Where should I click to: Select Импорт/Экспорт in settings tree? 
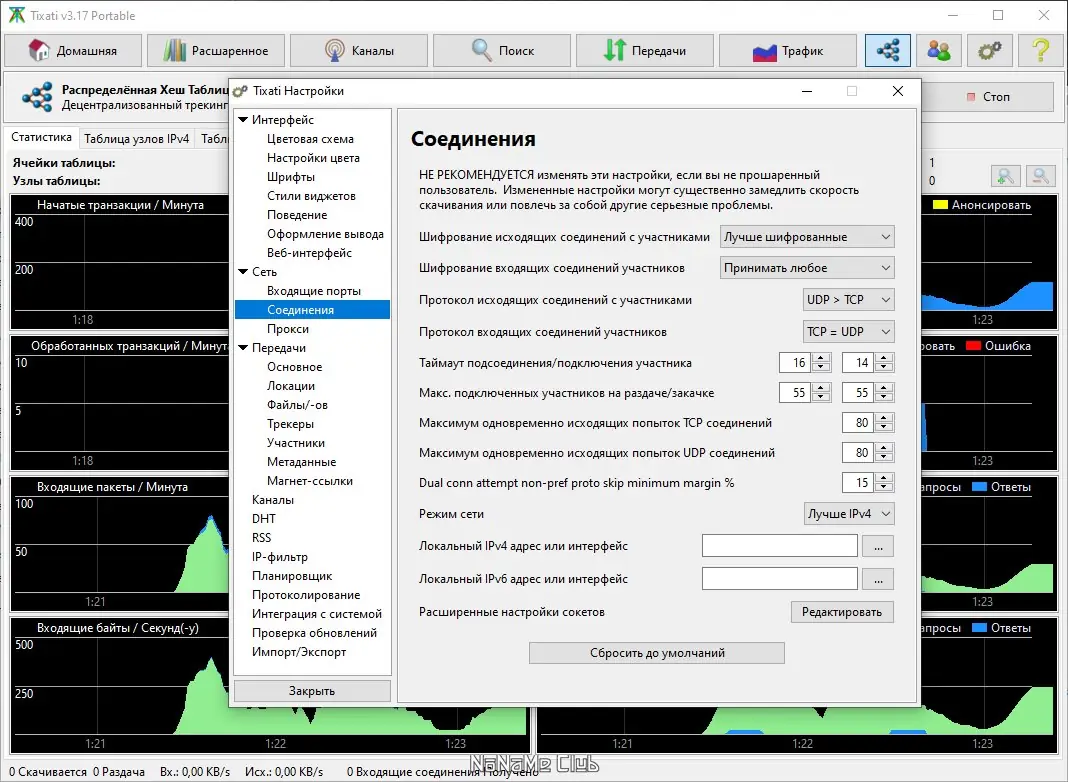[299, 652]
